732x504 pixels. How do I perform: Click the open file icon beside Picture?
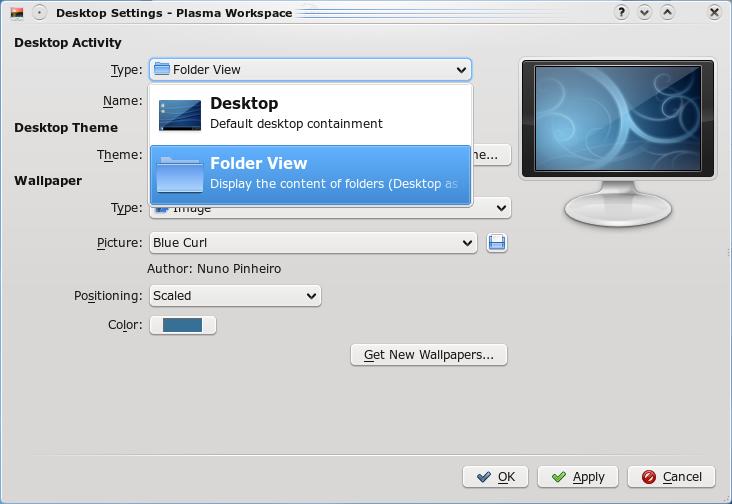497,243
